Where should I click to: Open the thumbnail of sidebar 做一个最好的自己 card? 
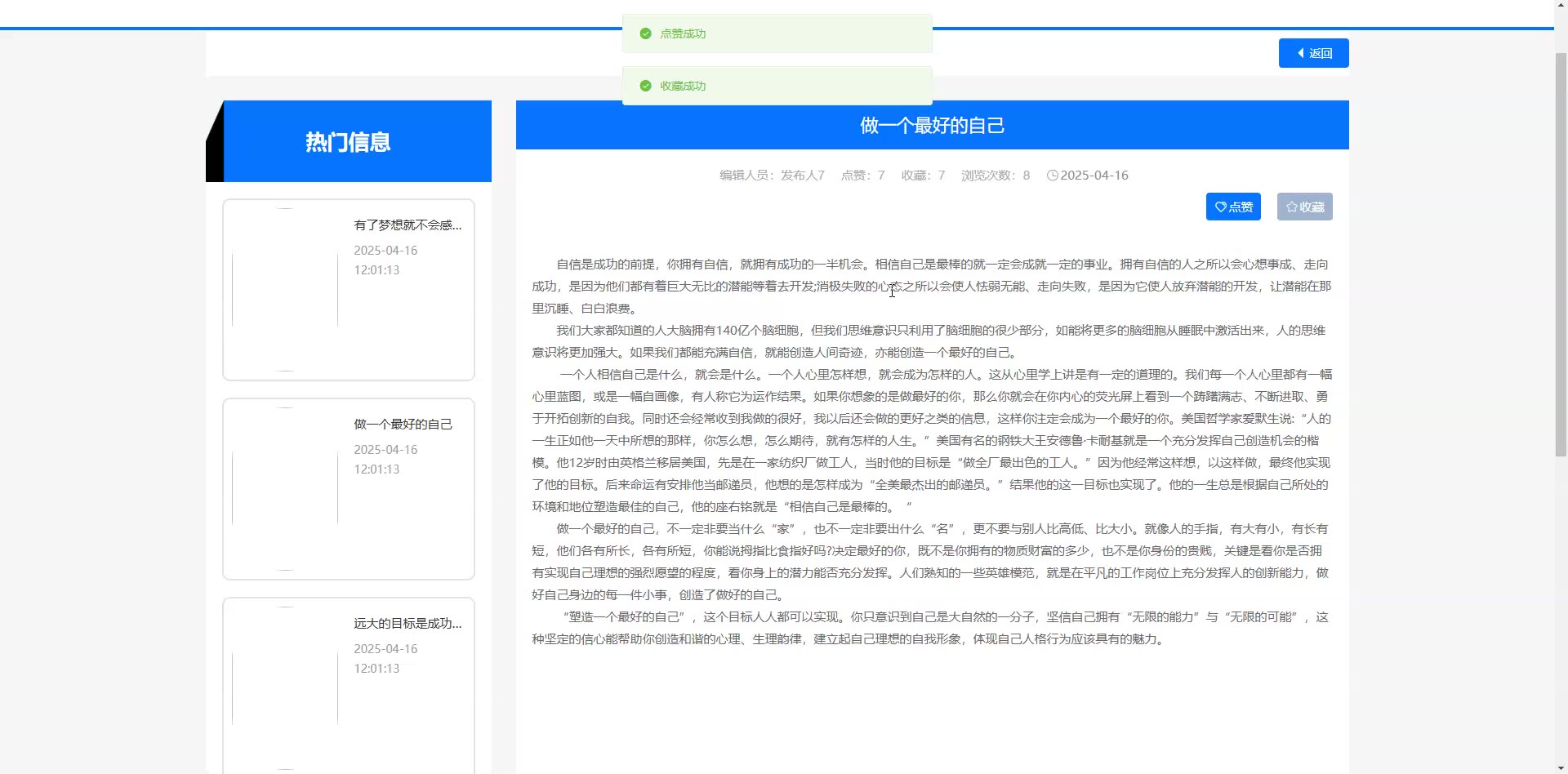[x=285, y=489]
